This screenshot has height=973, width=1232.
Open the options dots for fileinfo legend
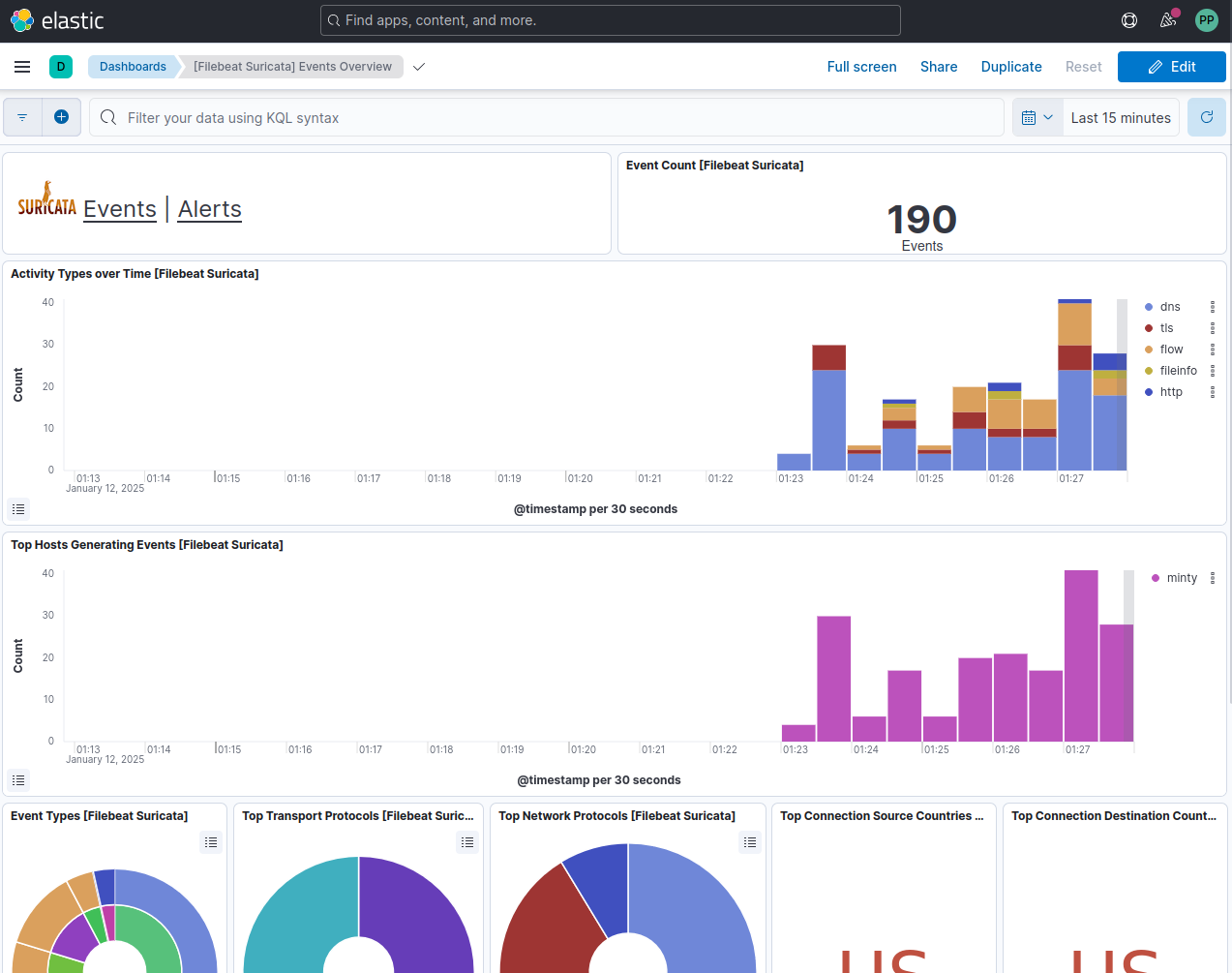click(x=1213, y=371)
